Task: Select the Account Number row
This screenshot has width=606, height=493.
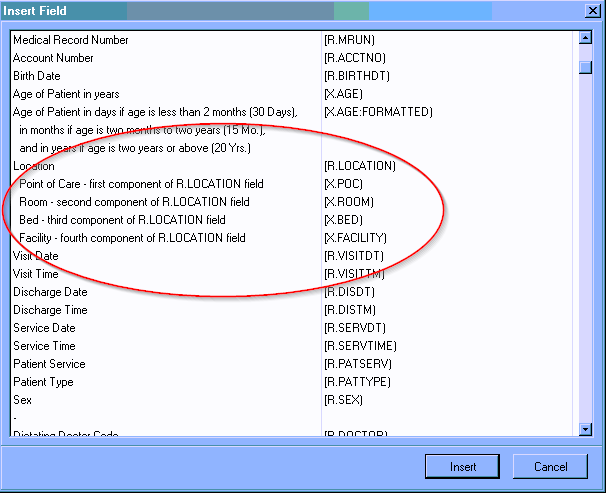Action: click(53, 58)
